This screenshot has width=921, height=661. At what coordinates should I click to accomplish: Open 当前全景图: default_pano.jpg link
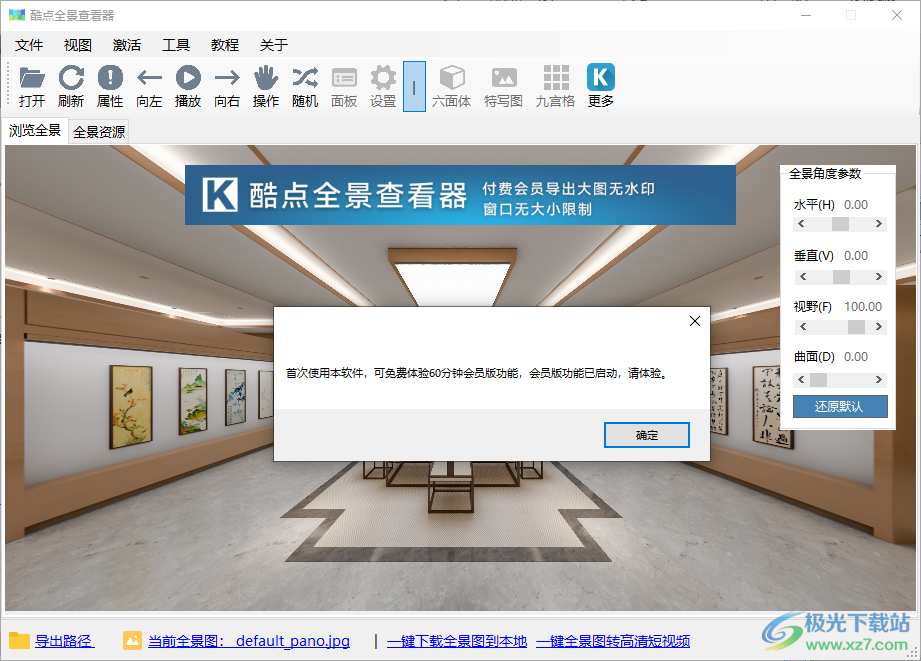pos(249,640)
